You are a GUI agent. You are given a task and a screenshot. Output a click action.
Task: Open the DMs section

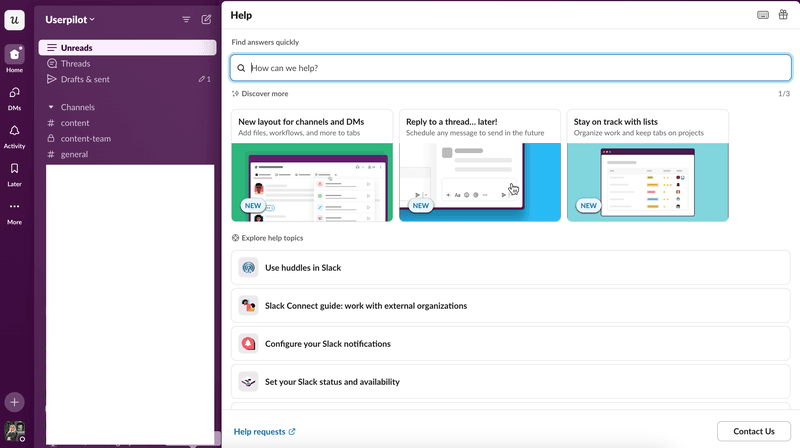click(14, 98)
